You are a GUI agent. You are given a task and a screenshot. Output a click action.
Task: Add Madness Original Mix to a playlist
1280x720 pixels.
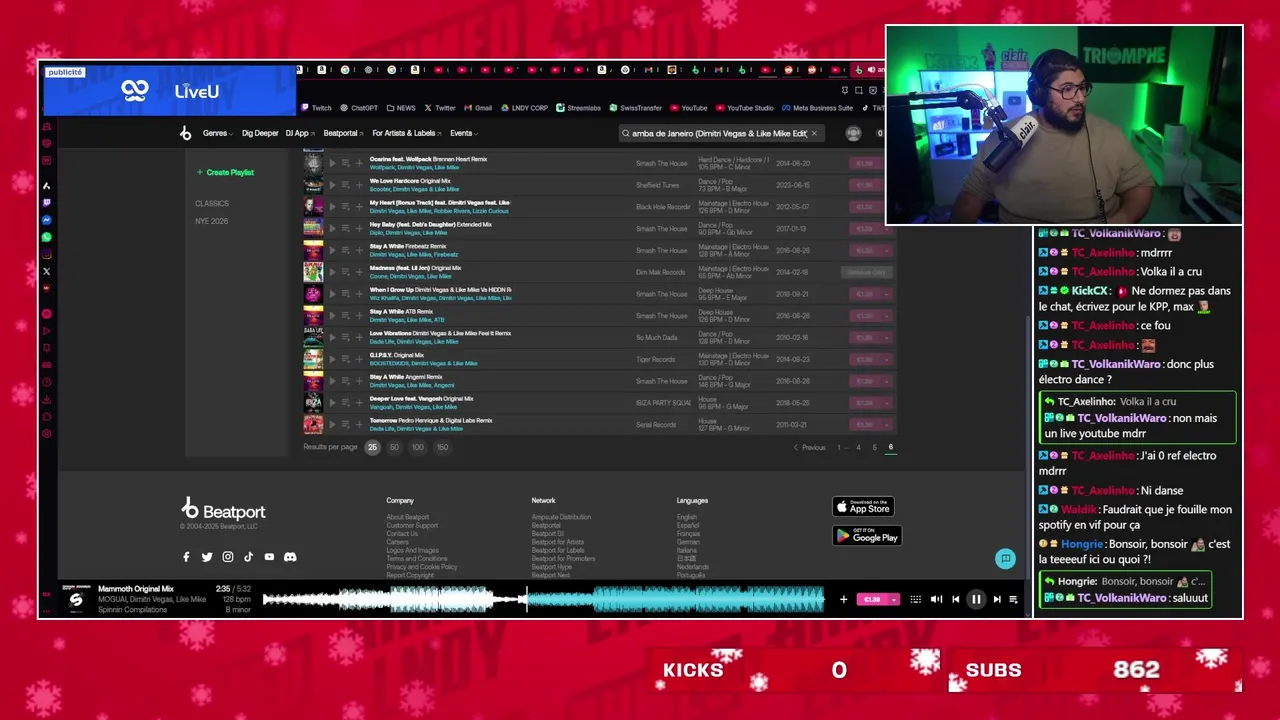click(359, 272)
